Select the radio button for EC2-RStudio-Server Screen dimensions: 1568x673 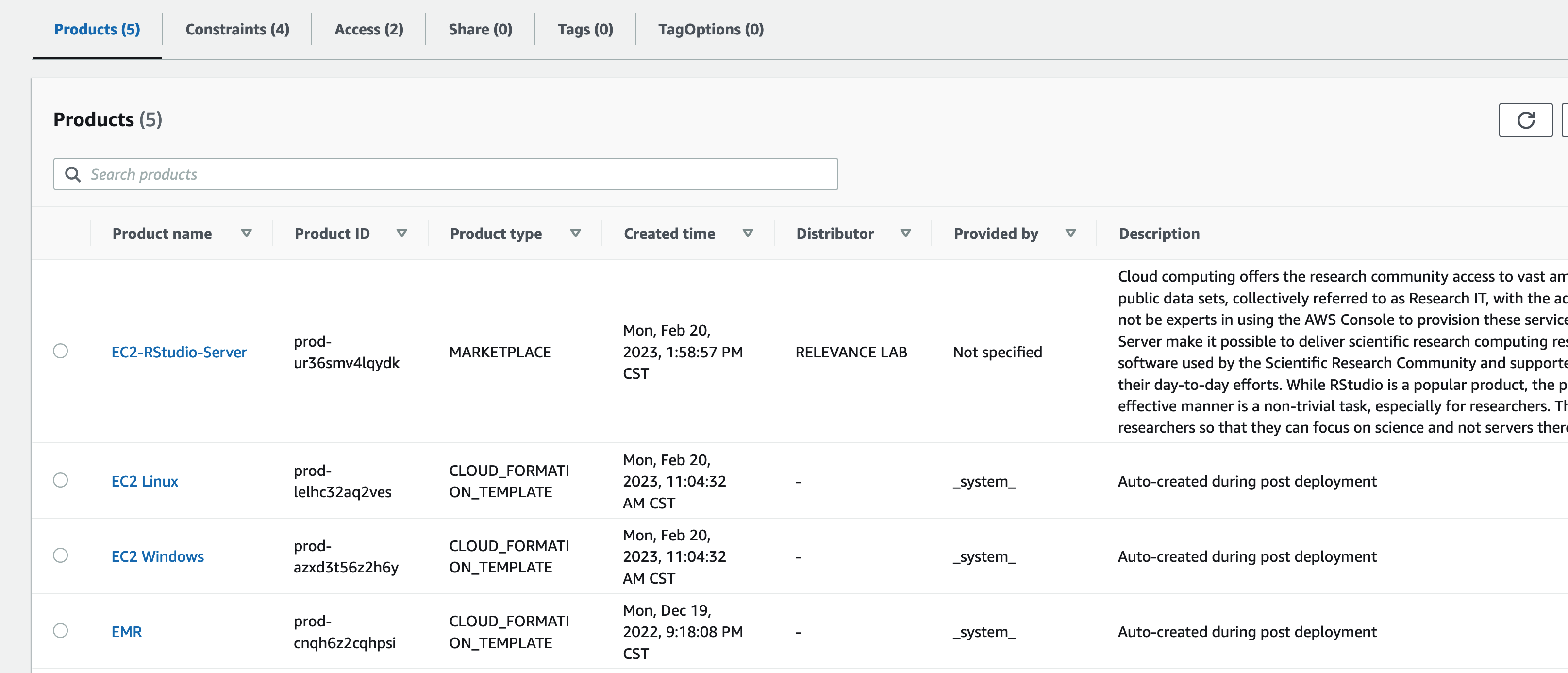61,352
